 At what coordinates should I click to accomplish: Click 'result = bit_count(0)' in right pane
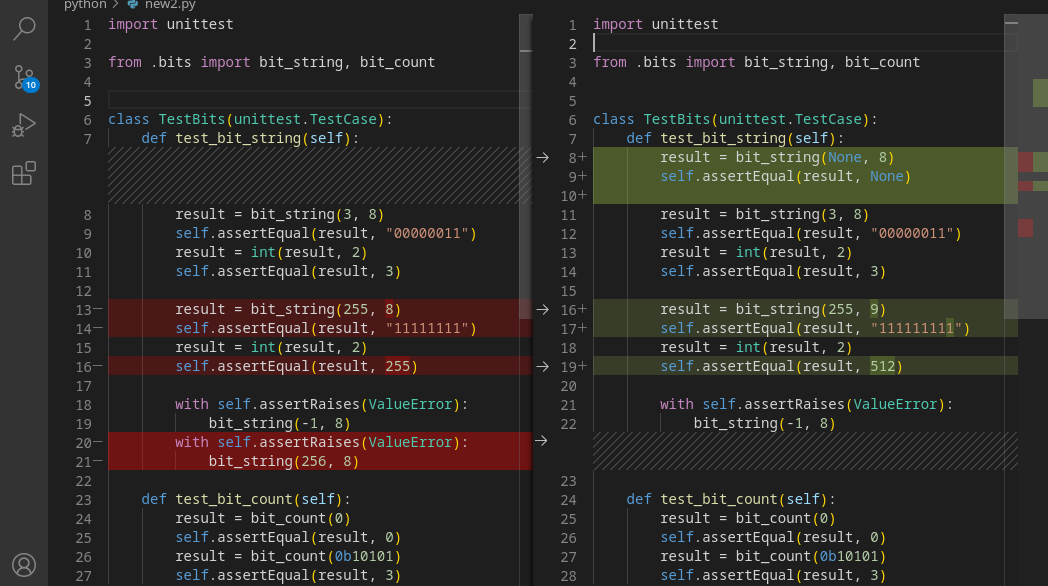coord(748,518)
